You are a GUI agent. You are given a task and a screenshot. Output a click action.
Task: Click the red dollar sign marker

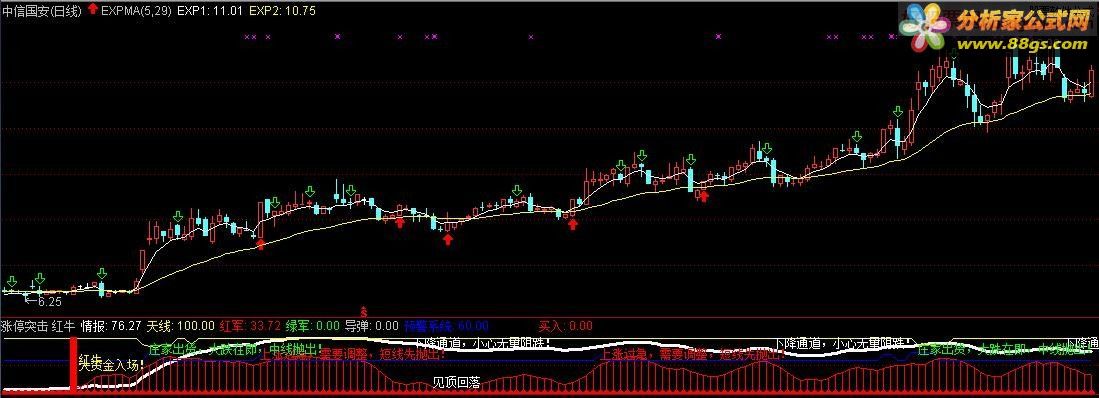pos(363,310)
